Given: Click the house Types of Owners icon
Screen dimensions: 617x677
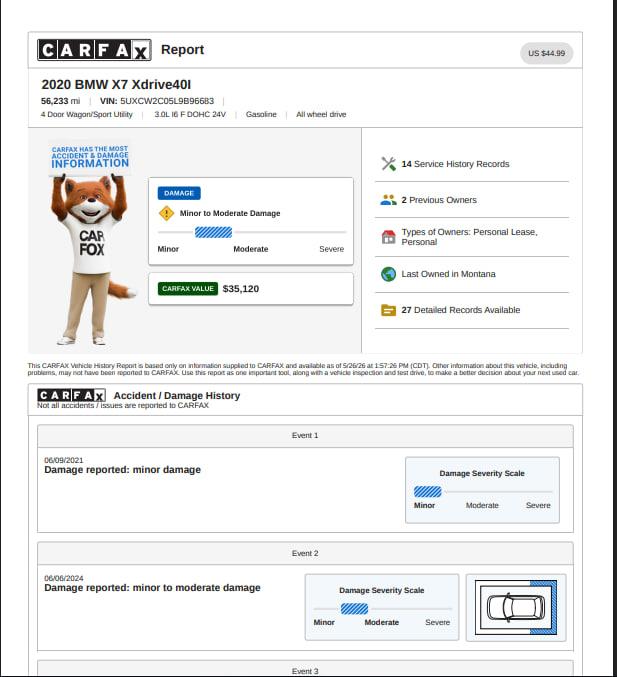Looking at the screenshot, I should tap(388, 237).
